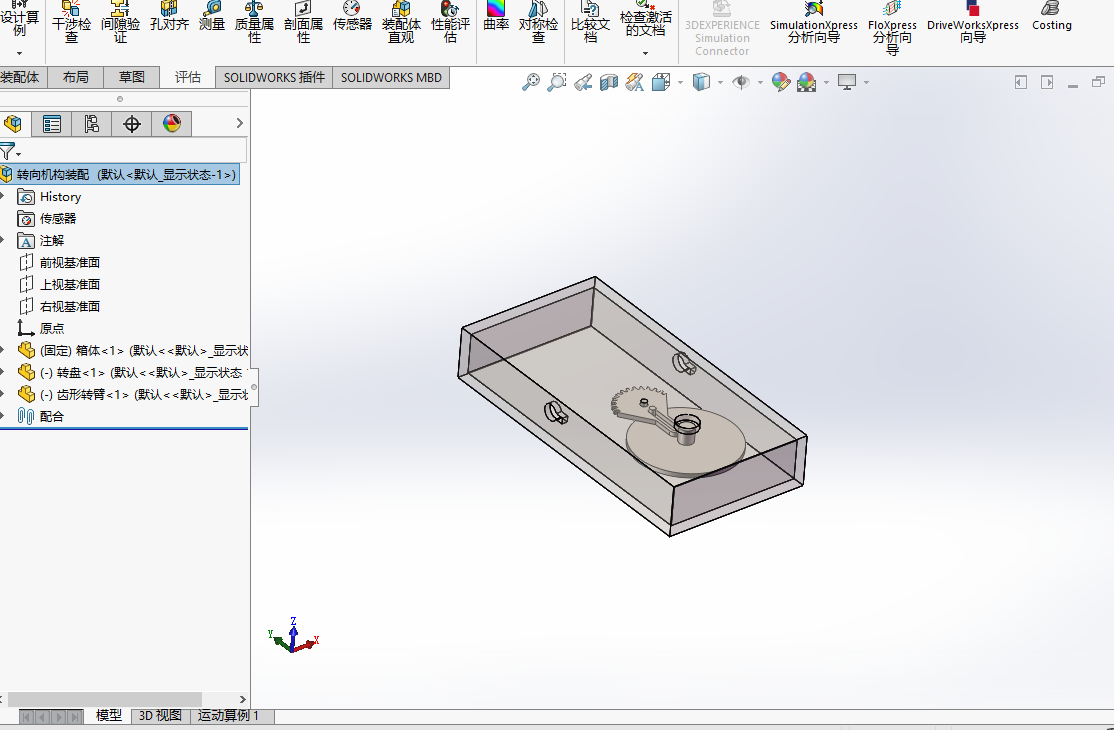Open ConfigurationManager tab

(x=92, y=124)
